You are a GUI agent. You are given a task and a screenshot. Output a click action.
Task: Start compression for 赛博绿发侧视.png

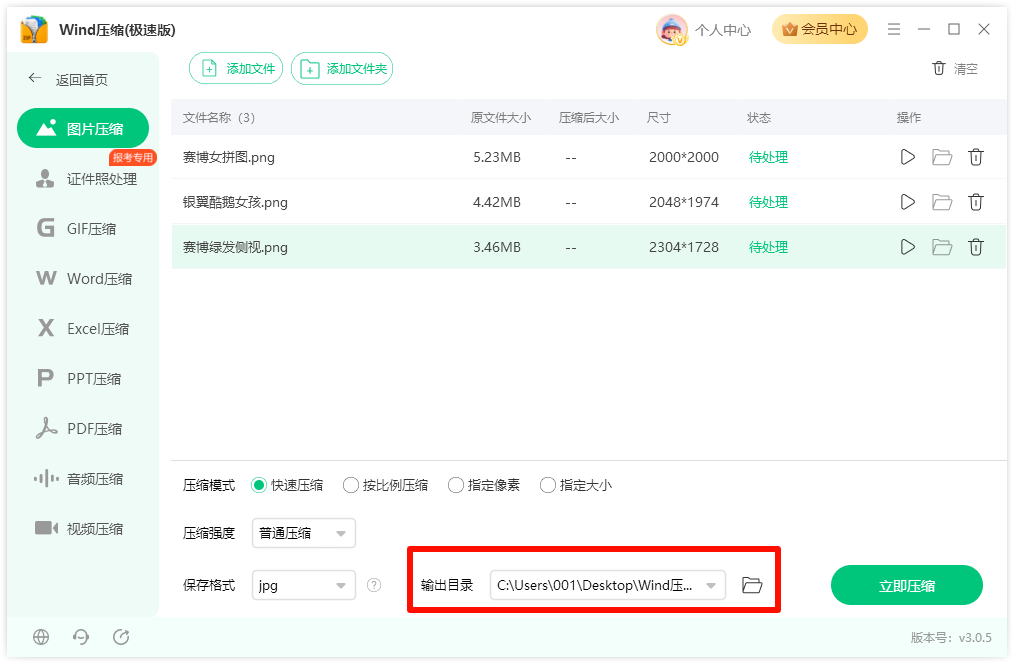point(907,247)
